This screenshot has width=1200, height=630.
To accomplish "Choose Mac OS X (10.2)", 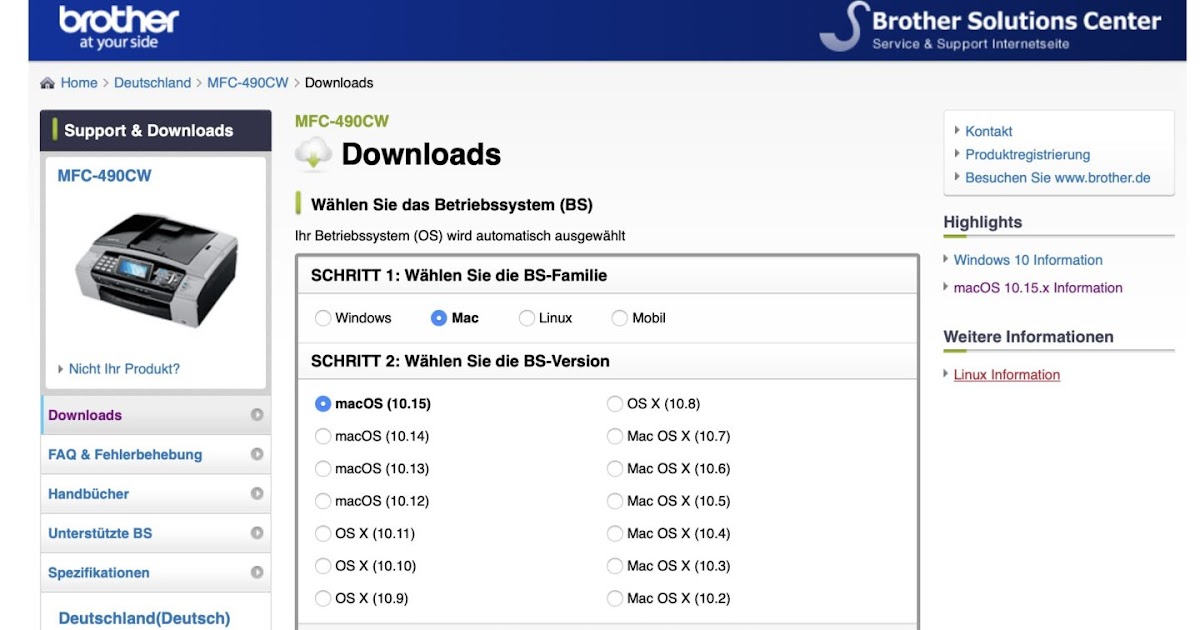I will click(x=615, y=599).
